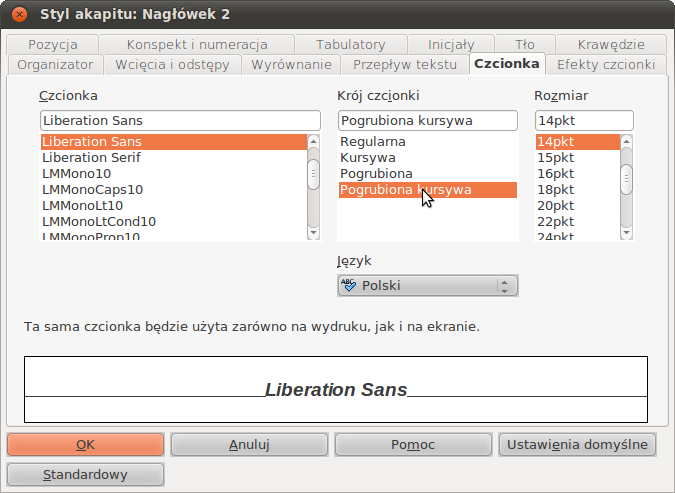Viewport: 675px width, 493px height.
Task: Go to the Krawędzie tab
Action: 610,45
